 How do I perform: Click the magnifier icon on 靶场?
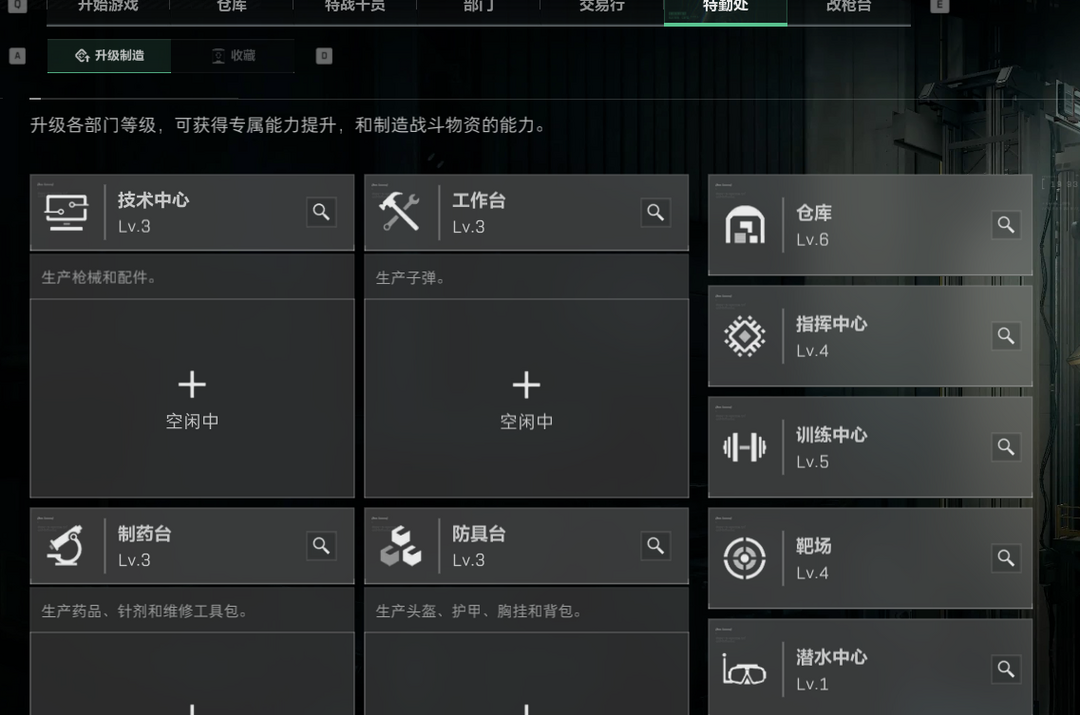1005,558
